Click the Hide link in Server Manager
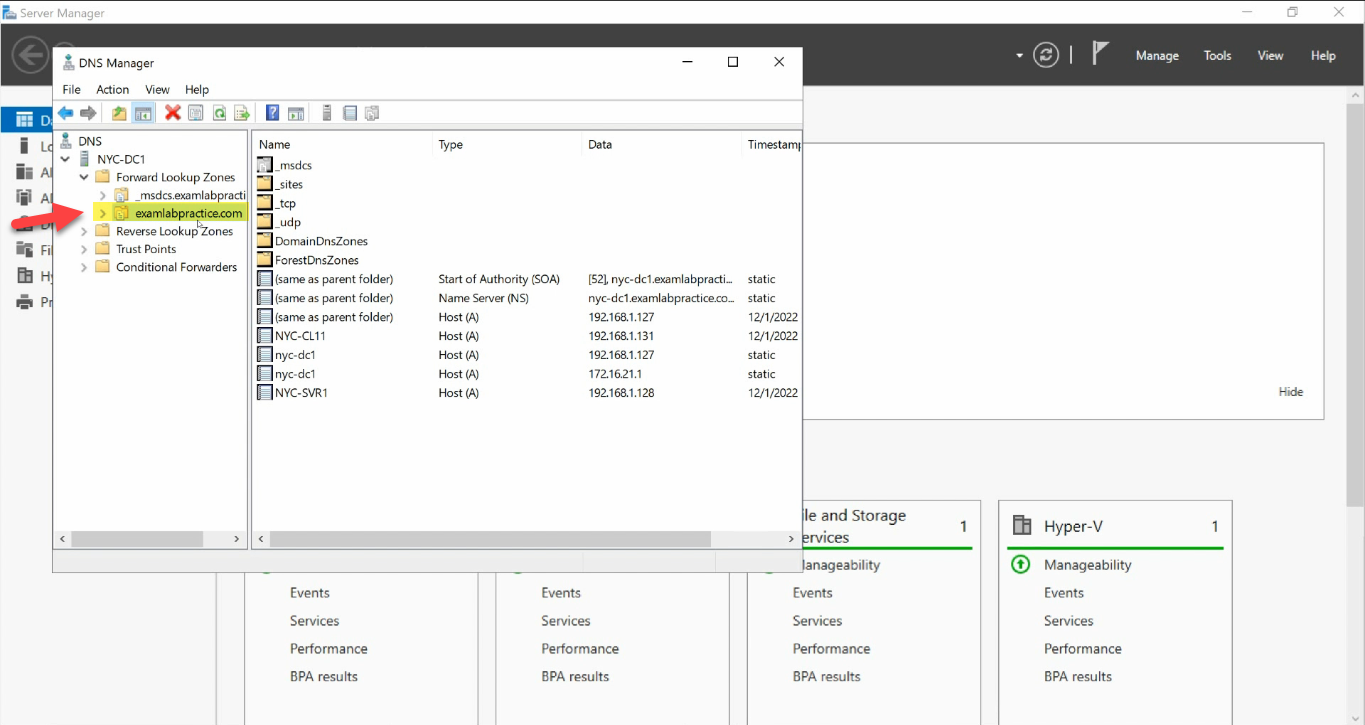 coord(1291,392)
